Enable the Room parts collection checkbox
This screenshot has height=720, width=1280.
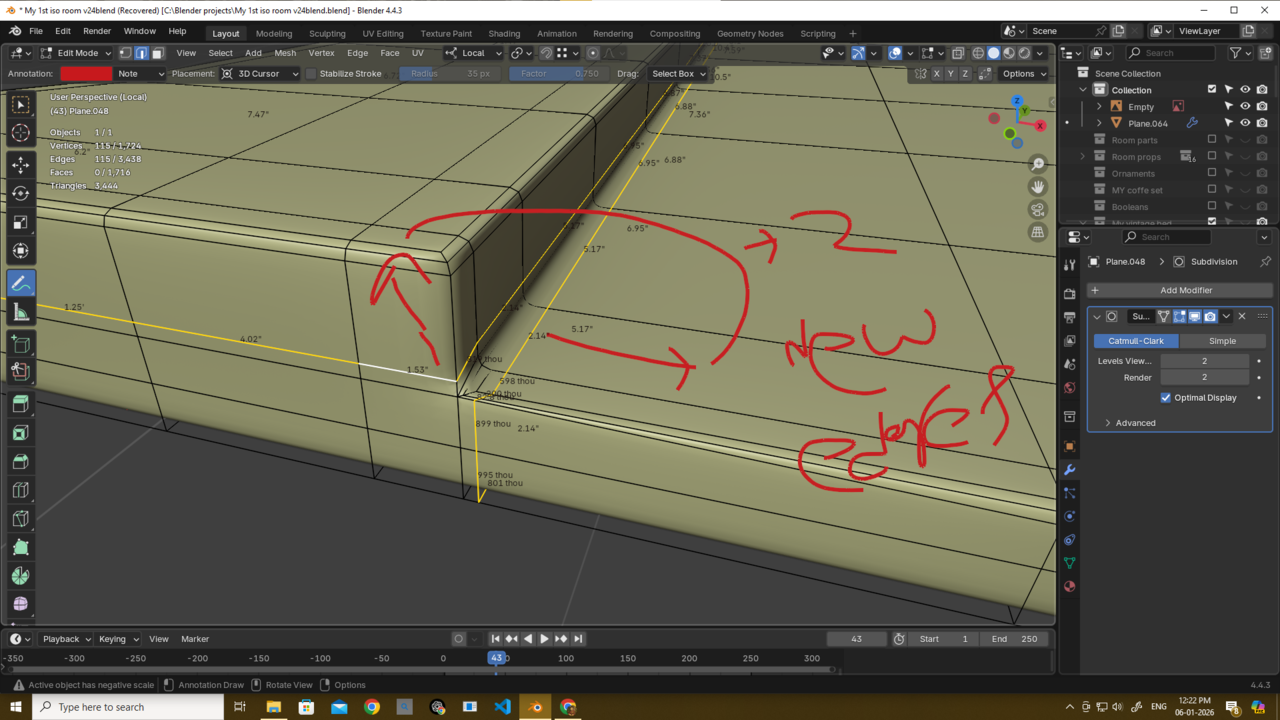click(x=1212, y=140)
